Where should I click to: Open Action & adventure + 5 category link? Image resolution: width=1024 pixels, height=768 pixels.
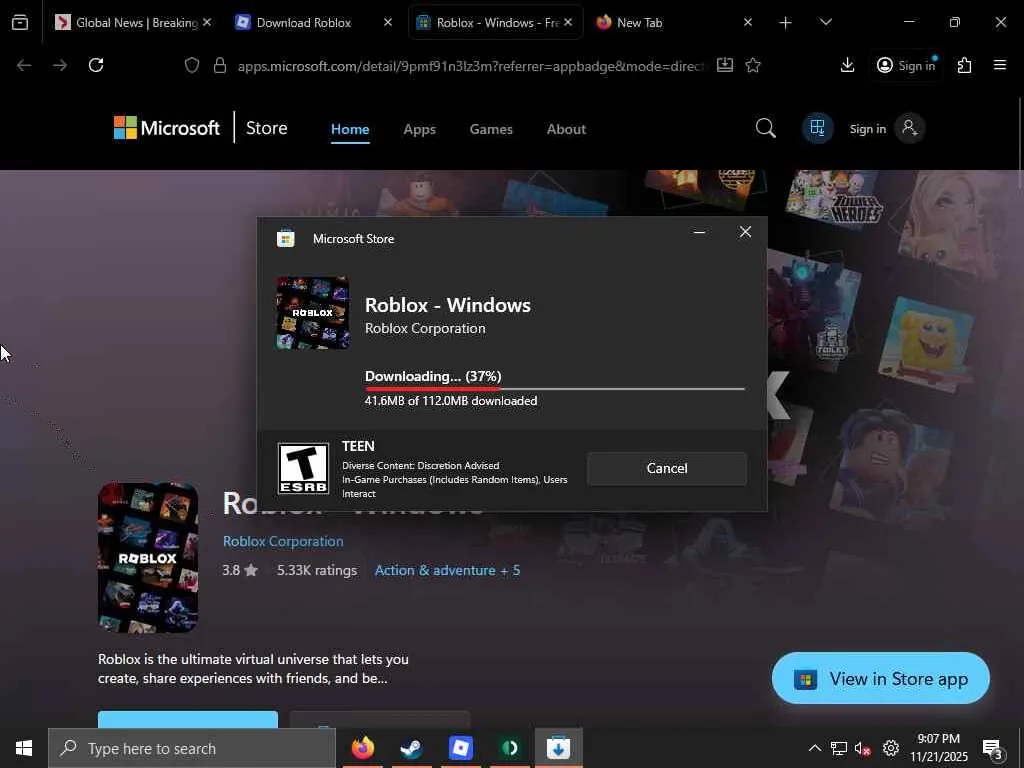447,570
